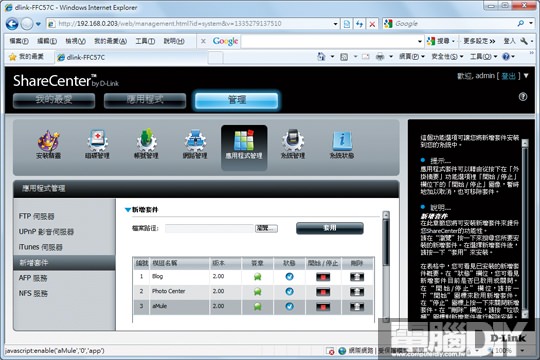Open the System Management icon
The image size is (540, 360).
point(293,145)
